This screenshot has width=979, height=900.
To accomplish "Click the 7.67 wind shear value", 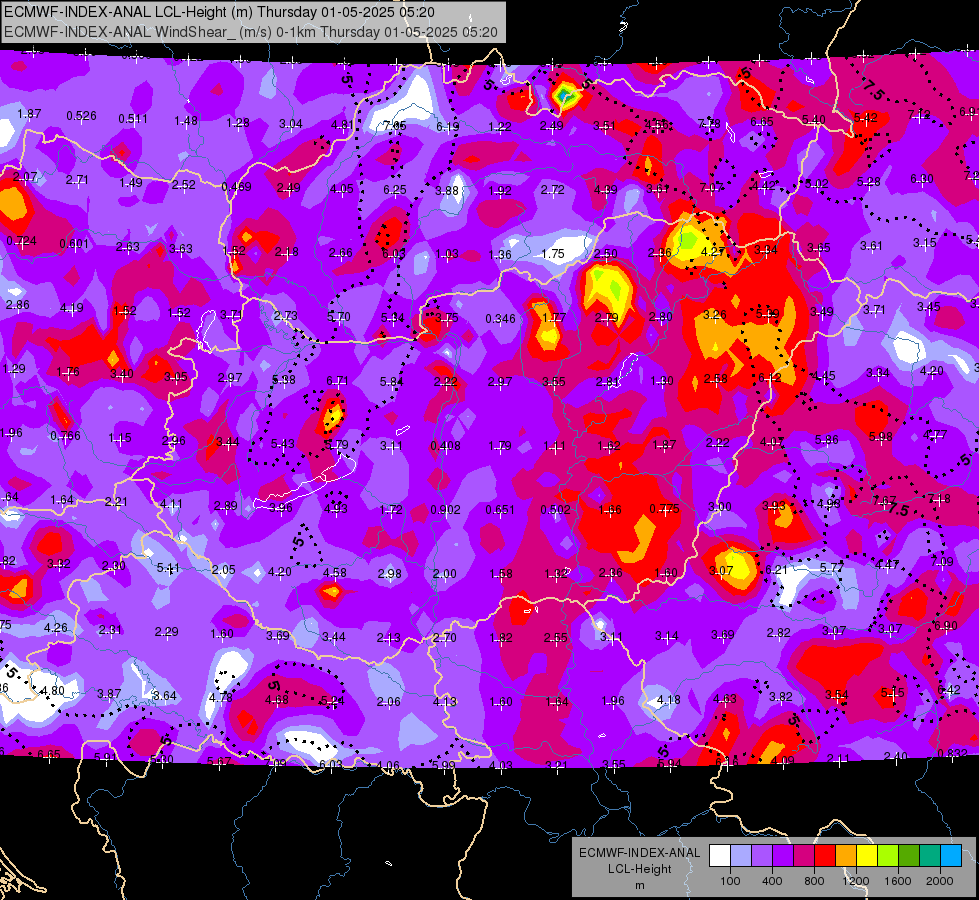I will tap(885, 501).
